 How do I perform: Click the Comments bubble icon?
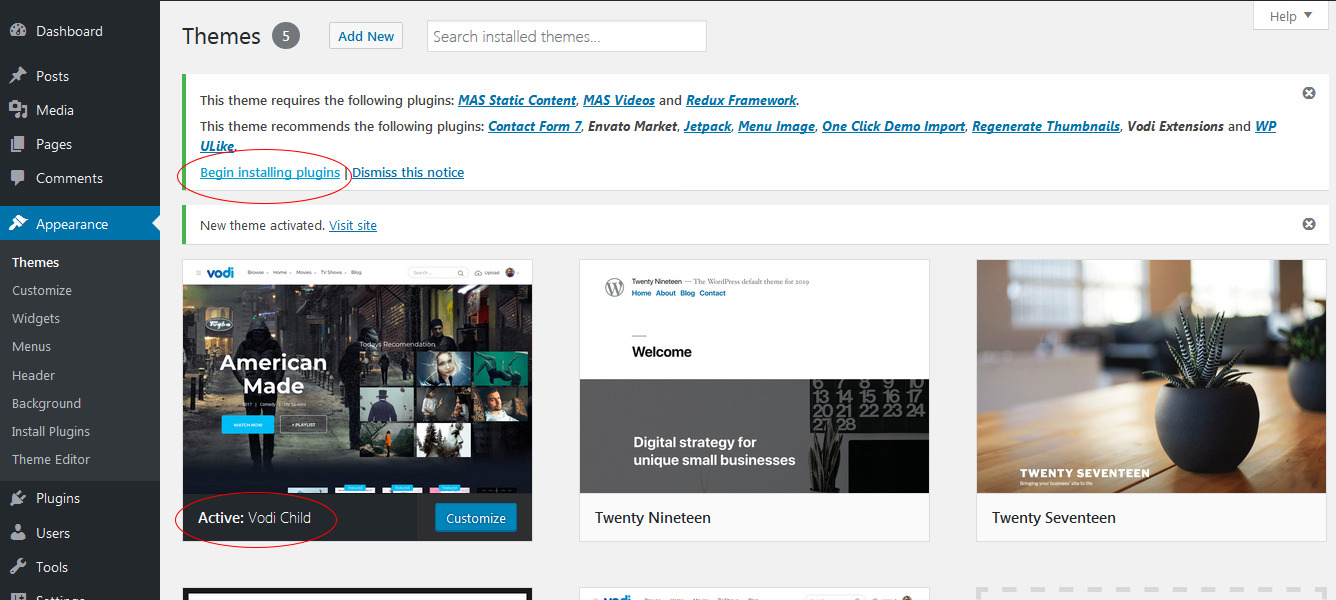18,178
